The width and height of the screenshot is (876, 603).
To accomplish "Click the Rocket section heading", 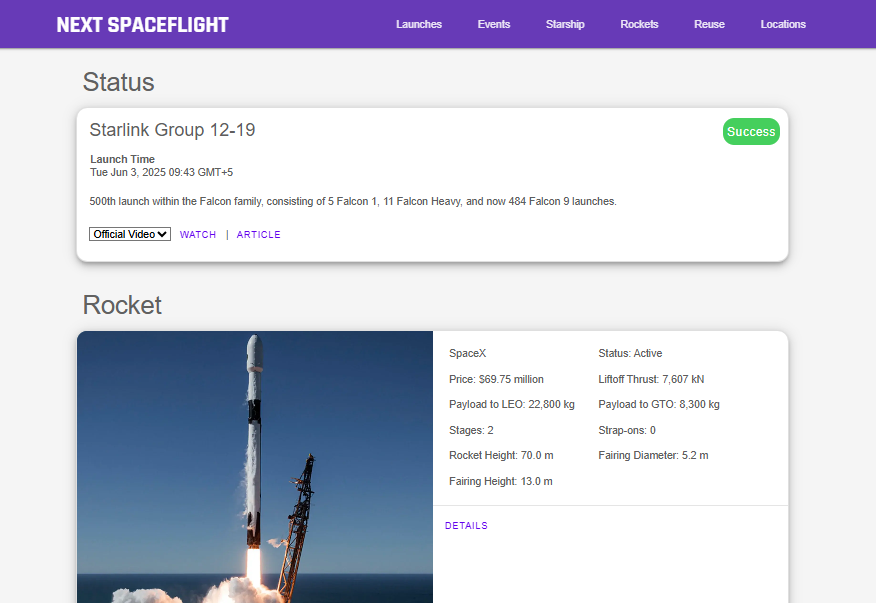I will (122, 304).
